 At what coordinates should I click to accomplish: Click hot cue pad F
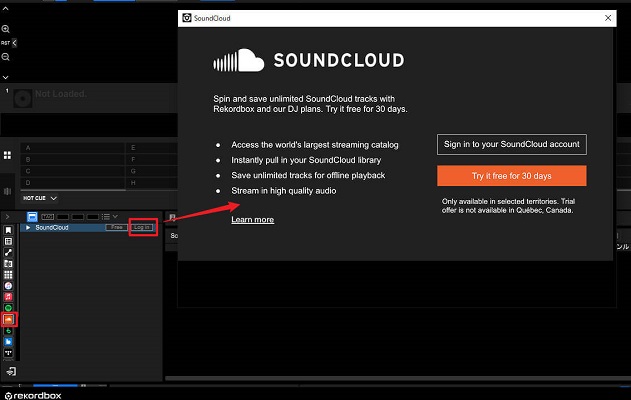tap(152, 159)
